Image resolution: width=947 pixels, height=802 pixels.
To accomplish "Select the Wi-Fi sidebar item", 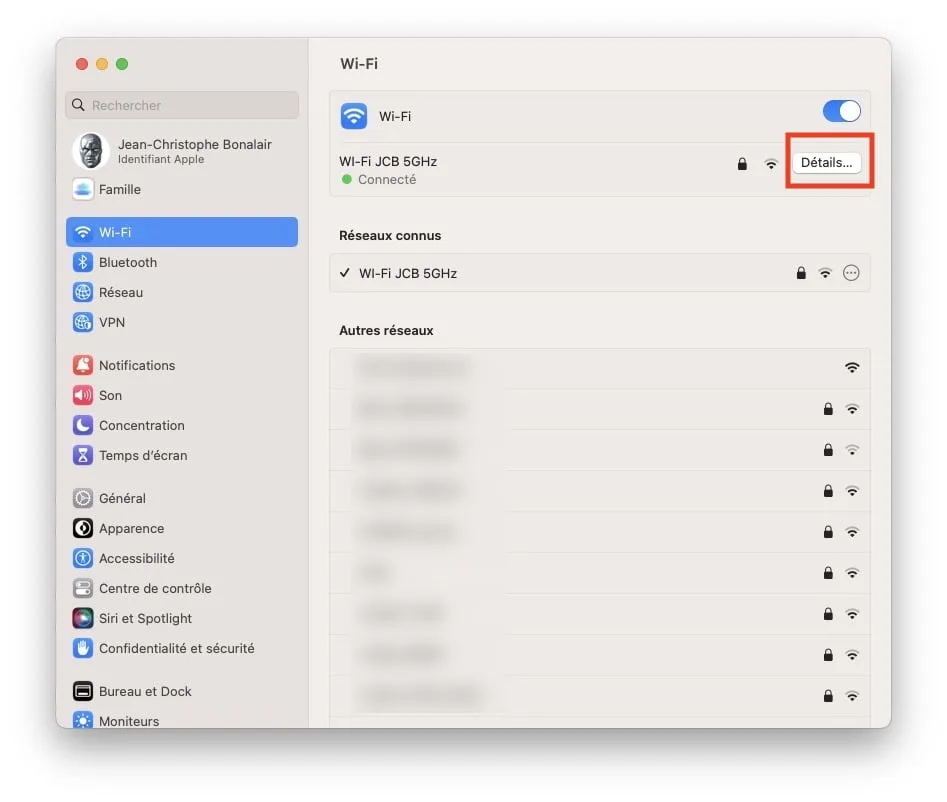I will point(182,232).
